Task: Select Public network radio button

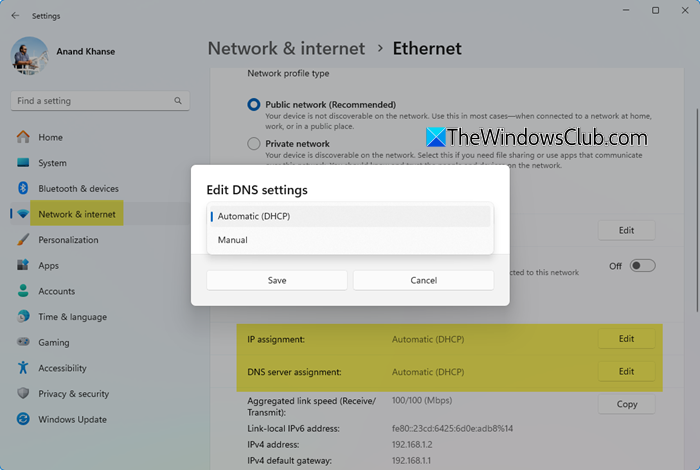Action: (x=254, y=104)
